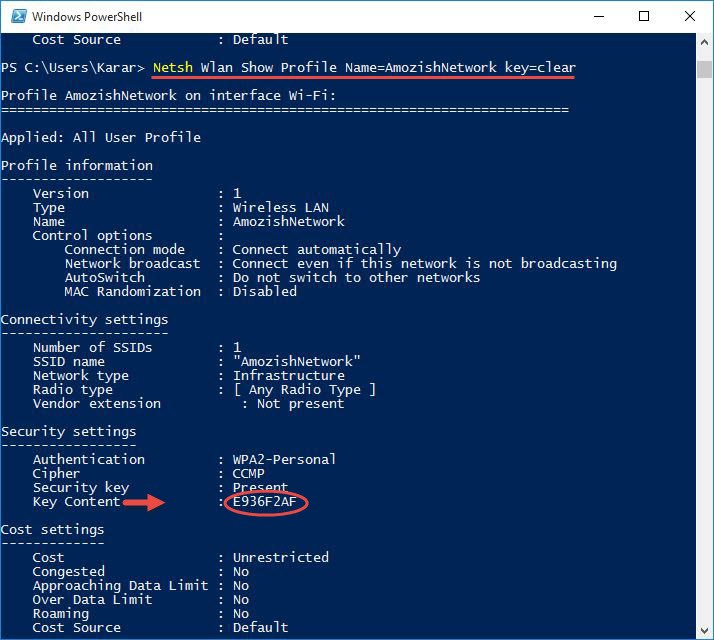Click the 'Connectivity settings' heading
Image resolution: width=714 pixels, height=640 pixels.
click(85, 320)
